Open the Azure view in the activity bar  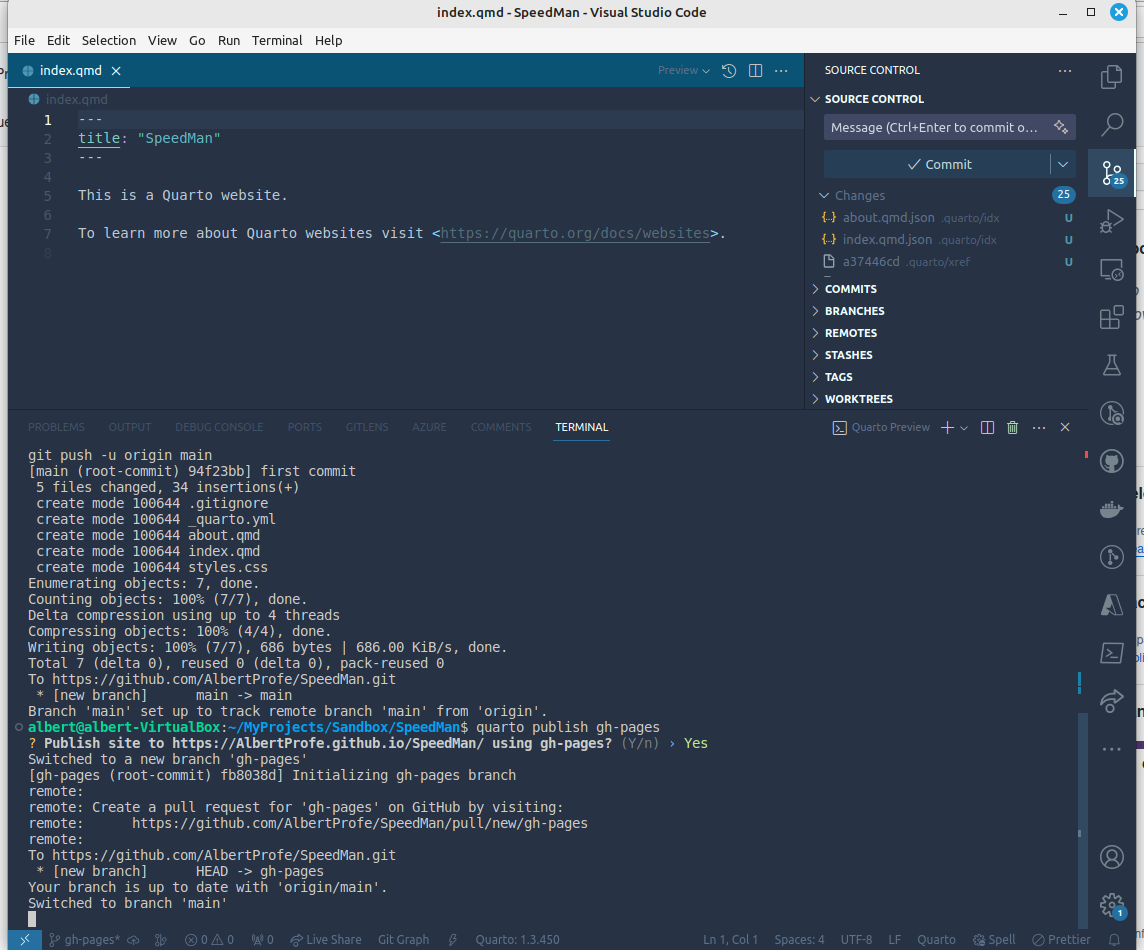pos(1111,605)
